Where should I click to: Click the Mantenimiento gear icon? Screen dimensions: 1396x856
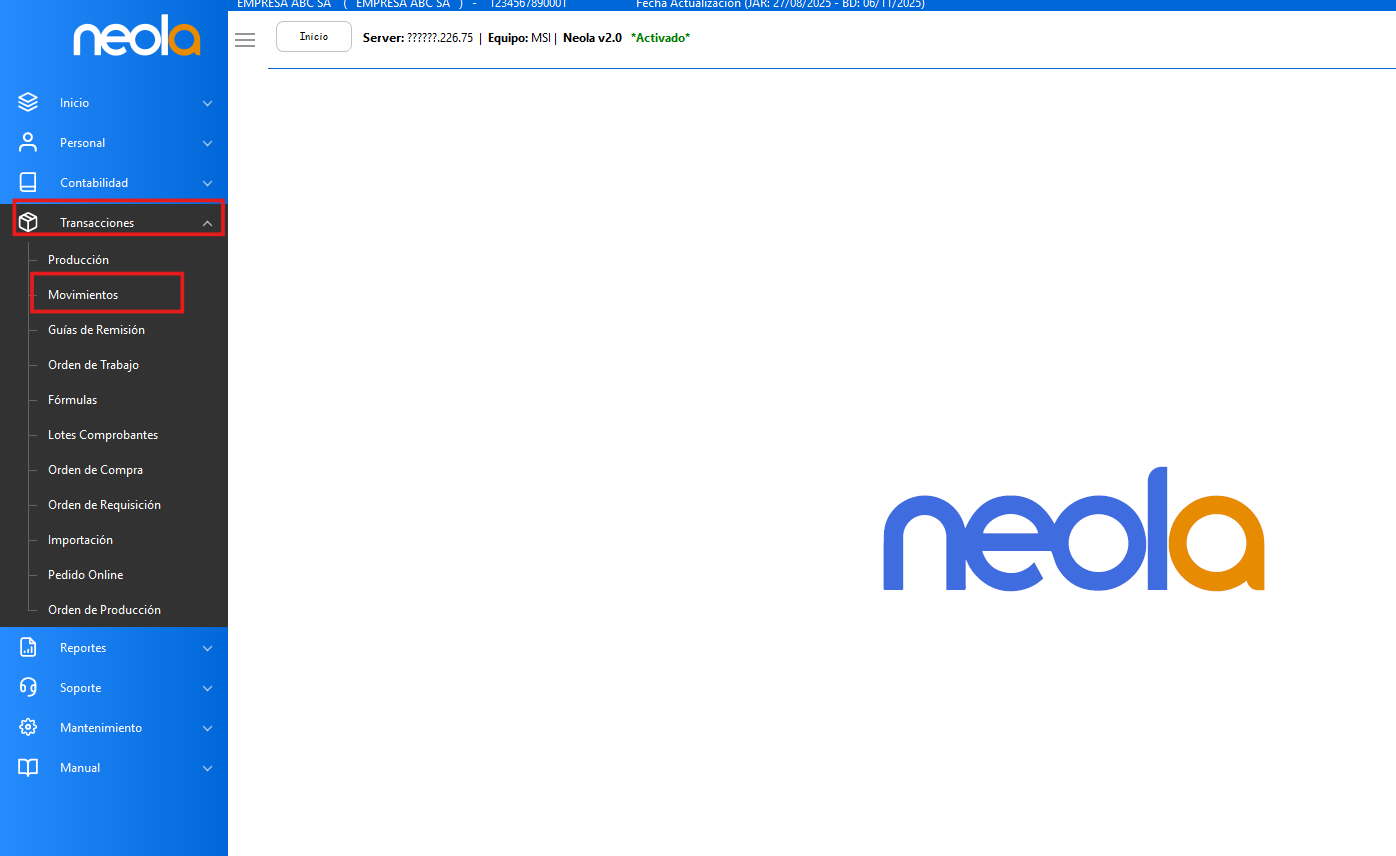point(28,728)
